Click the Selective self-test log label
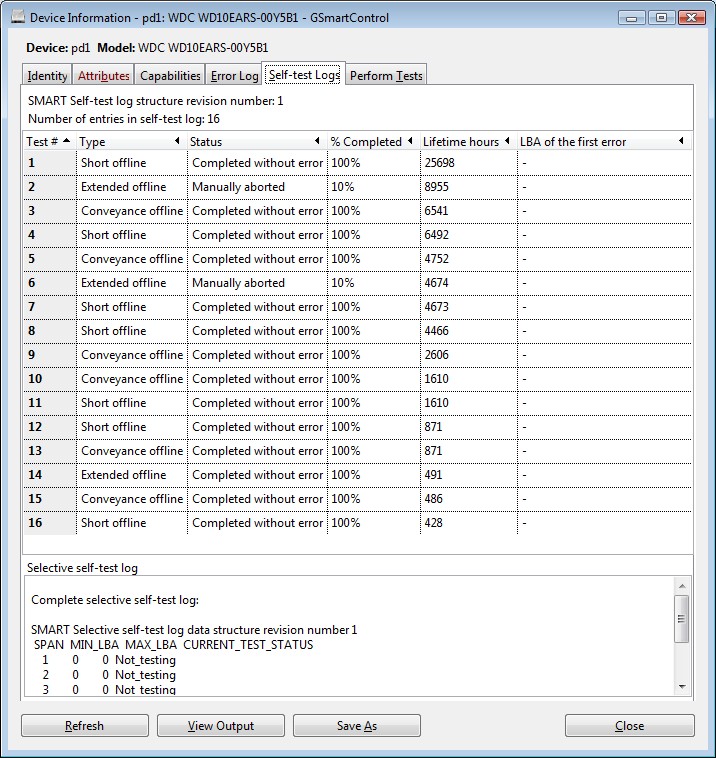The image size is (716, 758). pos(82,568)
